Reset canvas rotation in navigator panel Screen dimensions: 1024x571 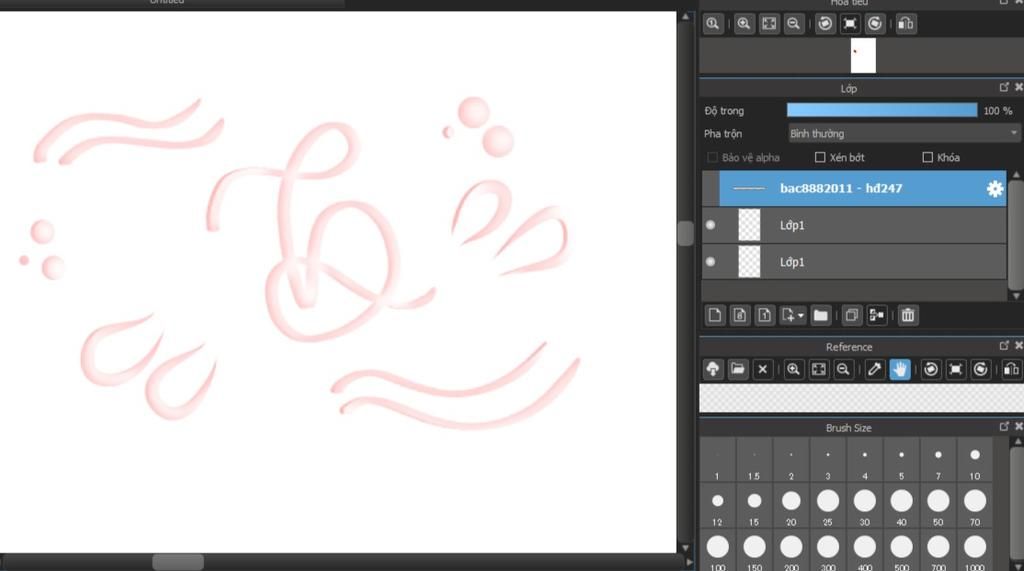pos(850,24)
